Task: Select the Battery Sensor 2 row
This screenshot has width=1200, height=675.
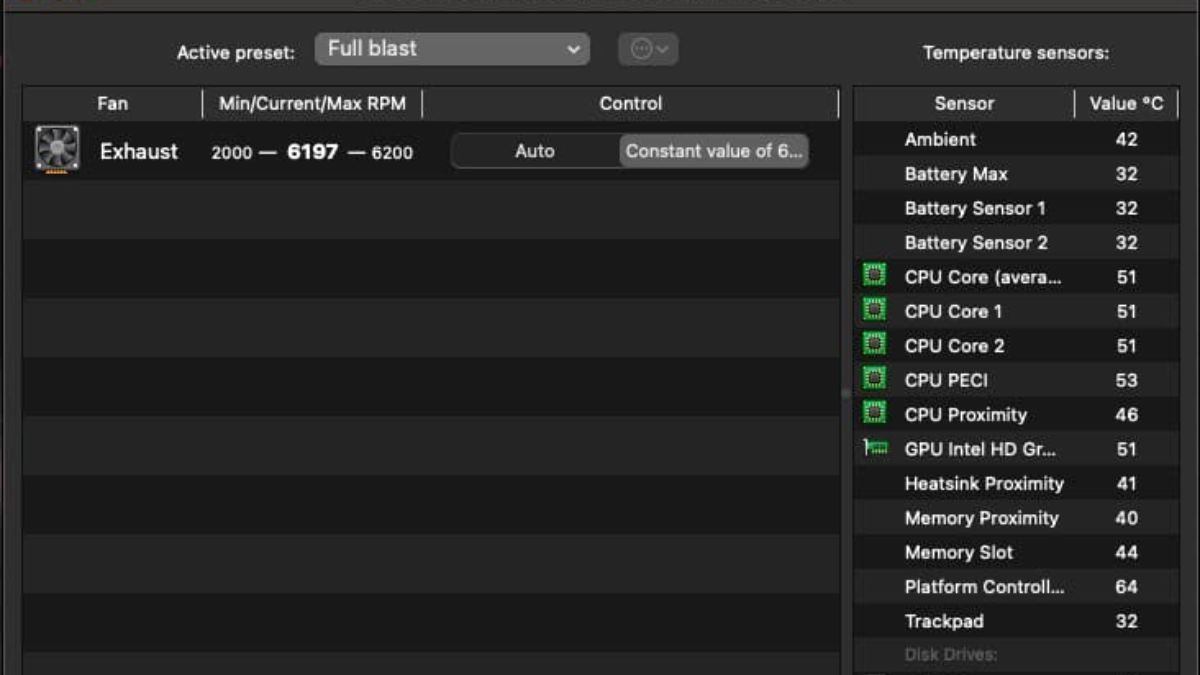Action: coord(1016,242)
